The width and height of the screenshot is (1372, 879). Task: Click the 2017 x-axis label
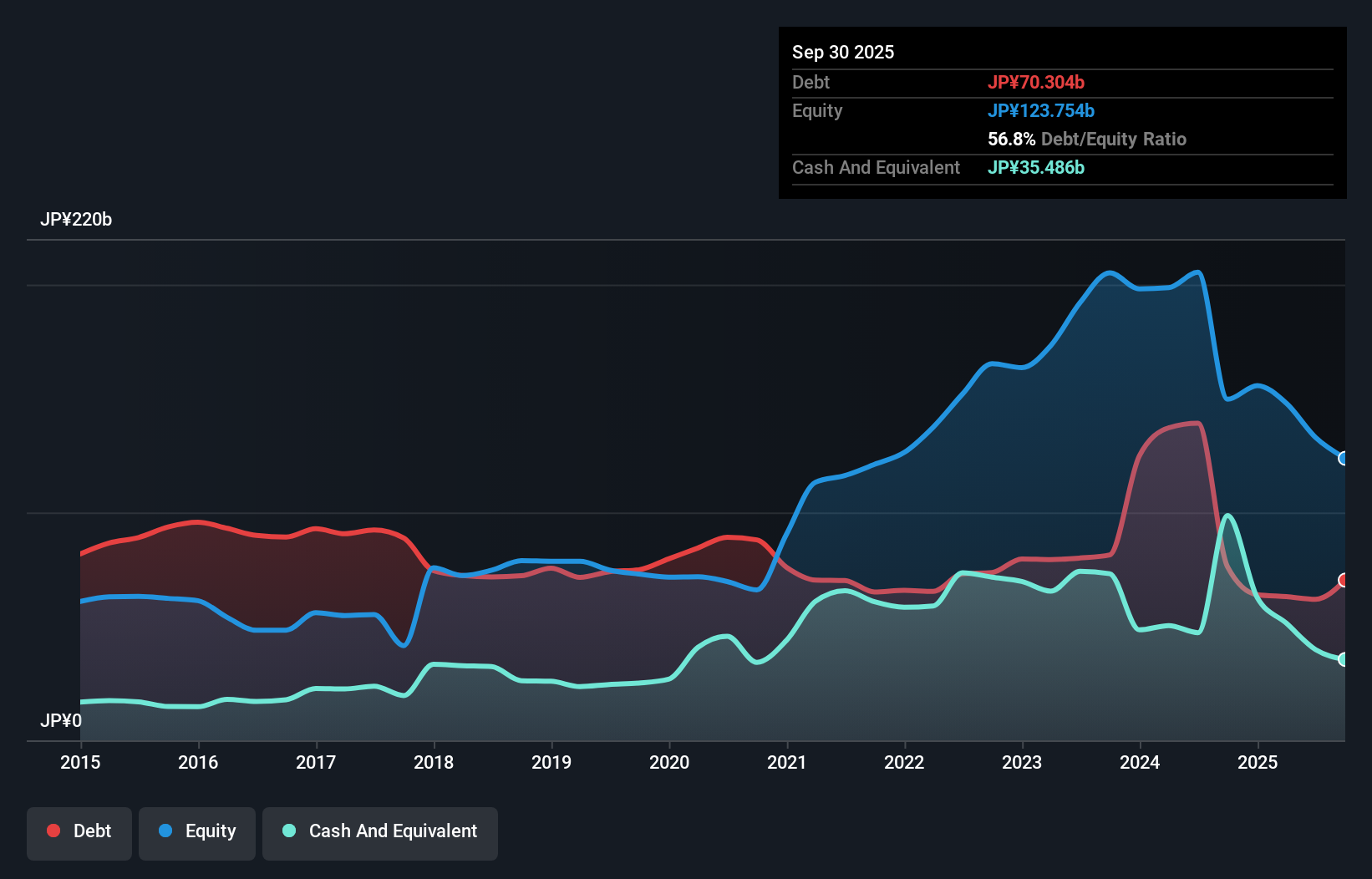click(316, 762)
